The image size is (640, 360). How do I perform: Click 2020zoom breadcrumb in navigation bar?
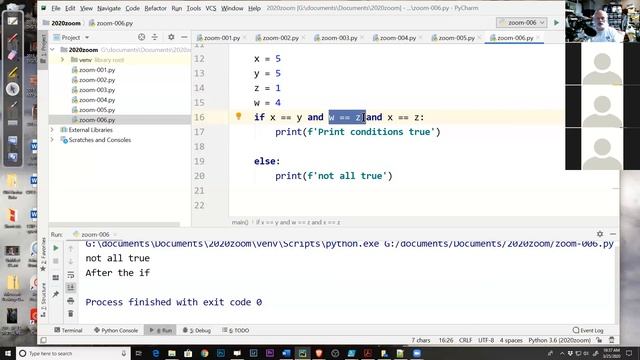pyautogui.click(x=65, y=23)
